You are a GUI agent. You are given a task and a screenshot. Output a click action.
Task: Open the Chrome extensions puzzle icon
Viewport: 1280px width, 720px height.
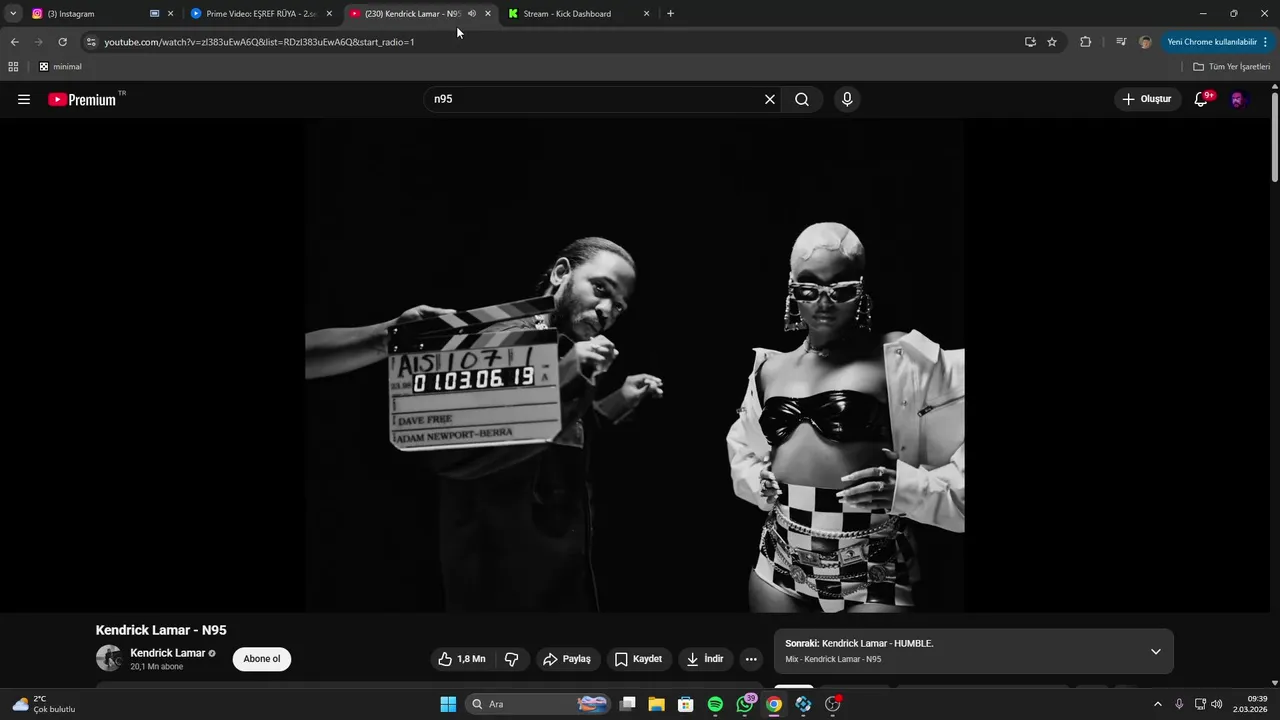(1086, 42)
